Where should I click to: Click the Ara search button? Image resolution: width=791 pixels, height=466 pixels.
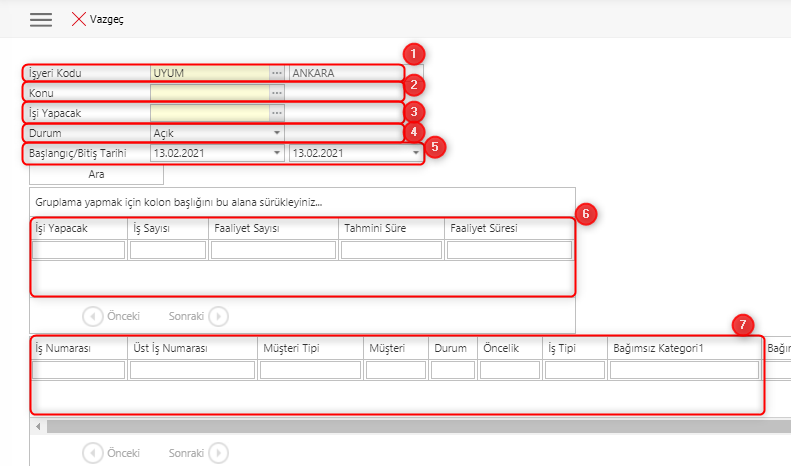pos(97,174)
